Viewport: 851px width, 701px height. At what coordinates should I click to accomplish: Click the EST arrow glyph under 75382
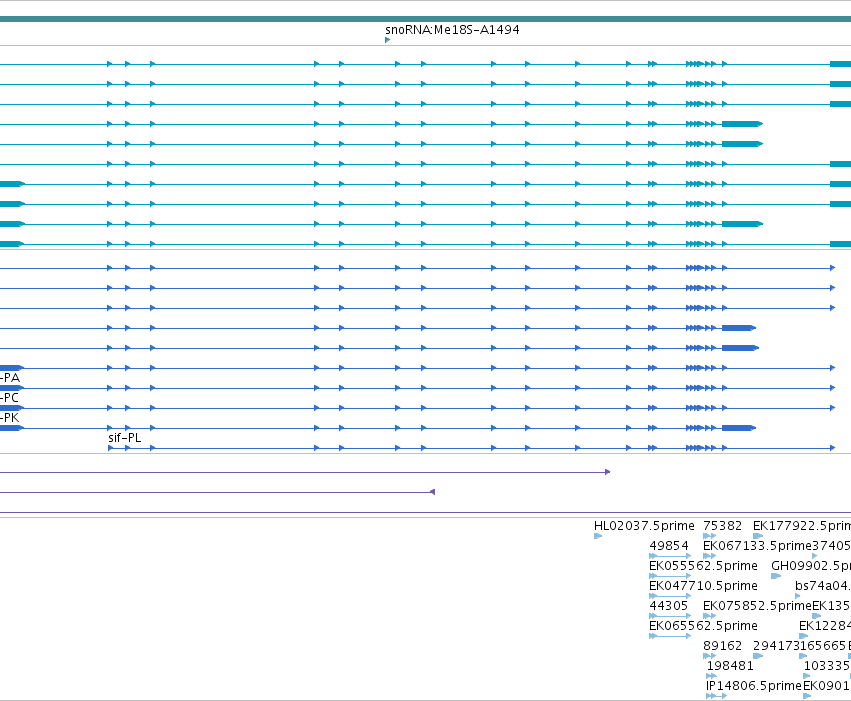[x=709, y=536]
